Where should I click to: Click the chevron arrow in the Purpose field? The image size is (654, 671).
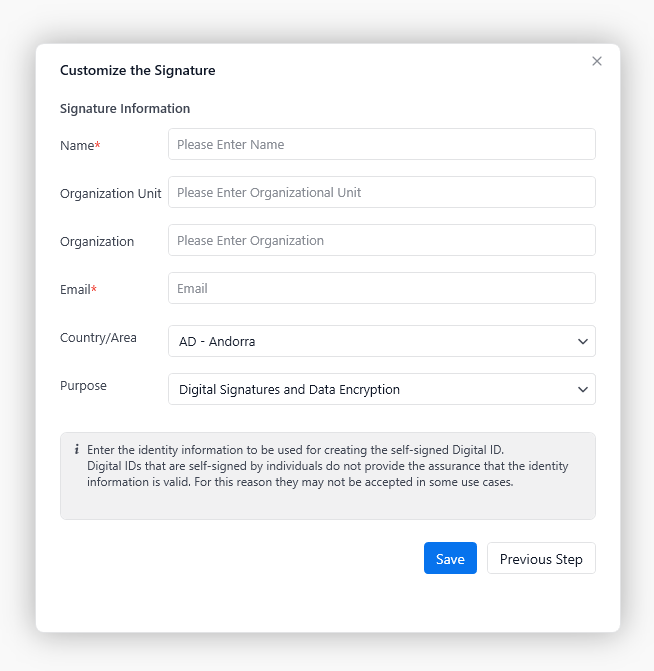click(x=583, y=389)
